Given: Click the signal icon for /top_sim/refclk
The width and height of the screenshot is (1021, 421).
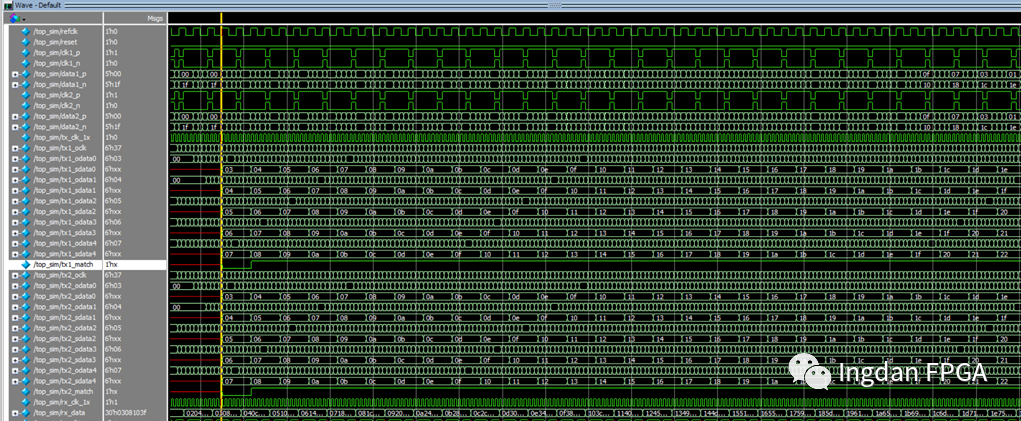Looking at the screenshot, I should pos(26,31).
